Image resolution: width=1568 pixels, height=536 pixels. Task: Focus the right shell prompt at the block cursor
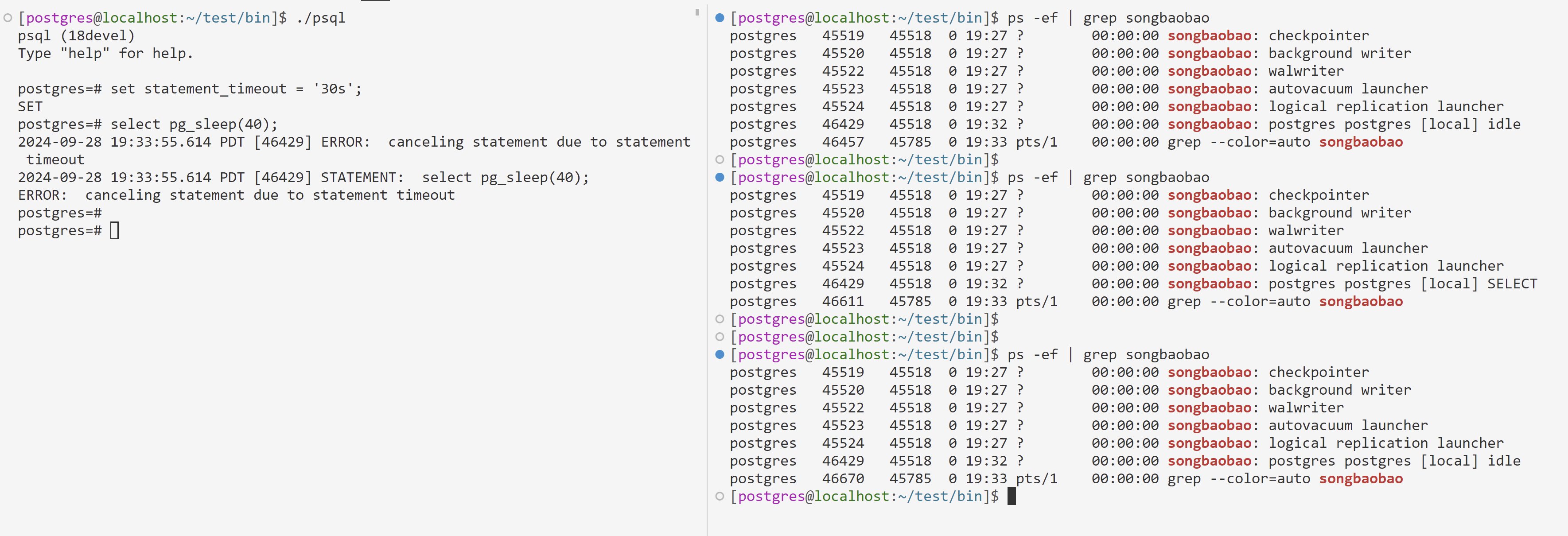tap(1011, 497)
